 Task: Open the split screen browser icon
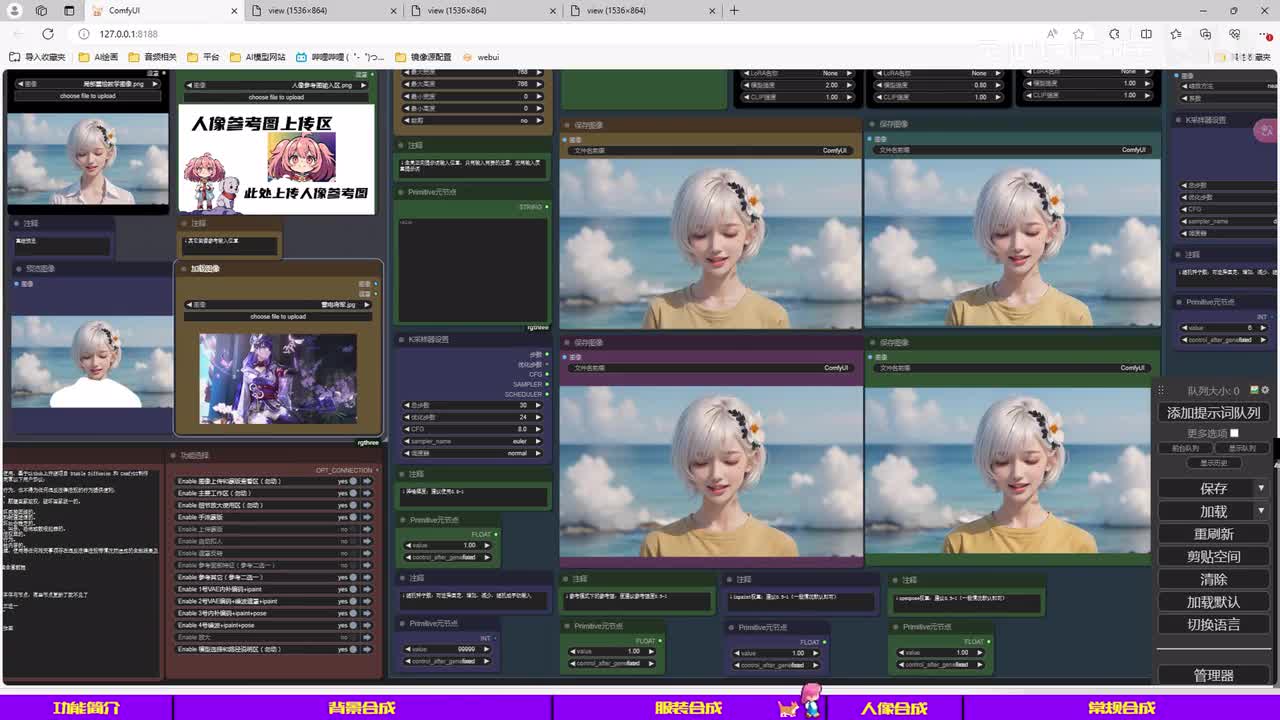click(x=1146, y=34)
